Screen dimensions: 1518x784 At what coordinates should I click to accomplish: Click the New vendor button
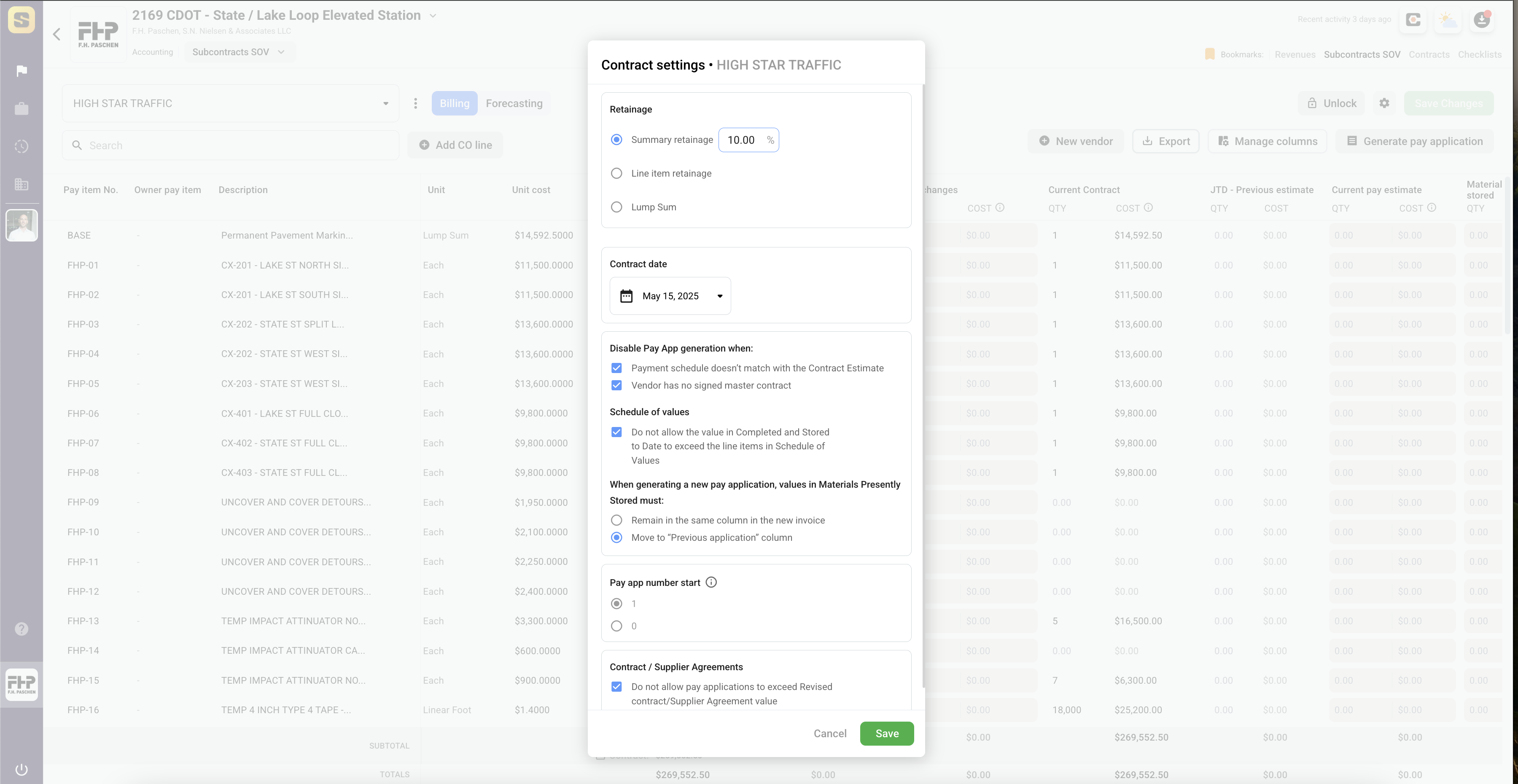1075,141
